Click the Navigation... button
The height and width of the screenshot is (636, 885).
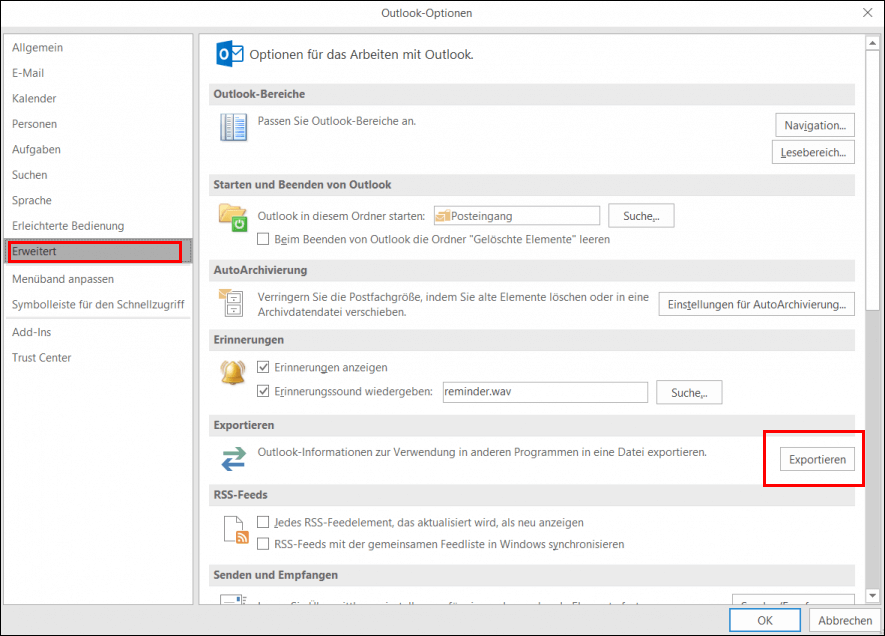[x=815, y=125]
